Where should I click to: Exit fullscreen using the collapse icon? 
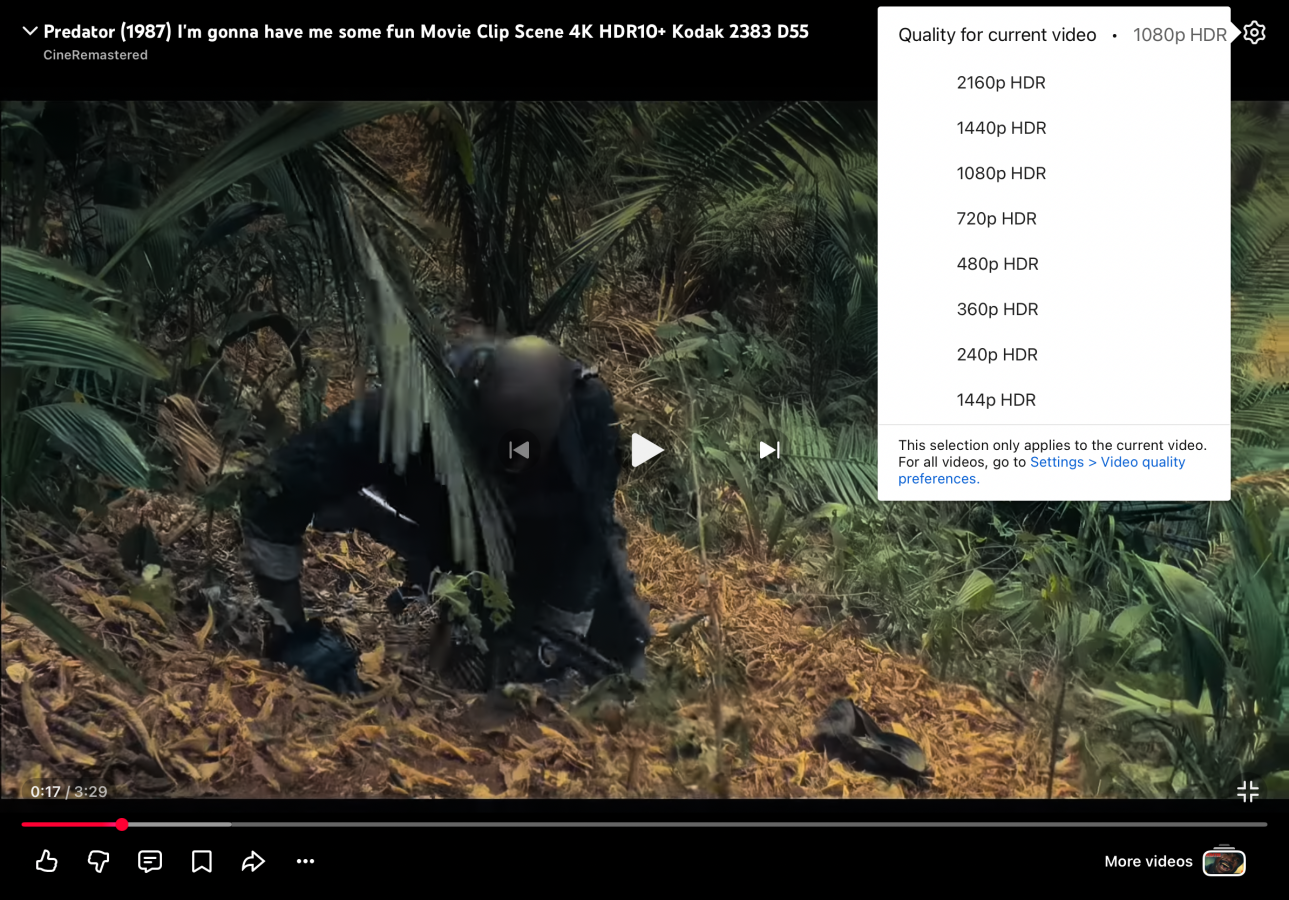click(1247, 792)
